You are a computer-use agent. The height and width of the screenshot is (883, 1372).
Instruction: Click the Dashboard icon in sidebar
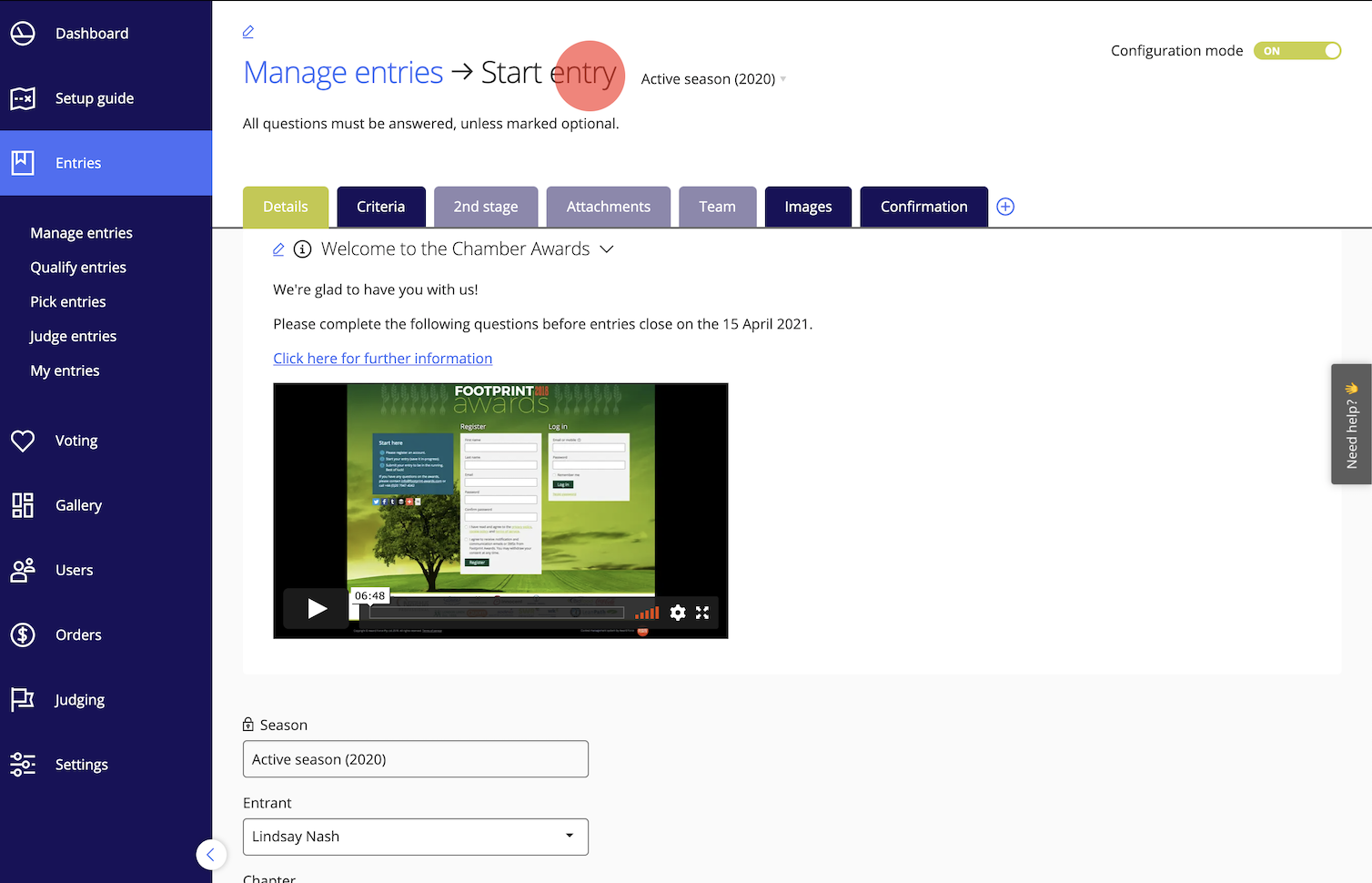pyautogui.click(x=23, y=34)
